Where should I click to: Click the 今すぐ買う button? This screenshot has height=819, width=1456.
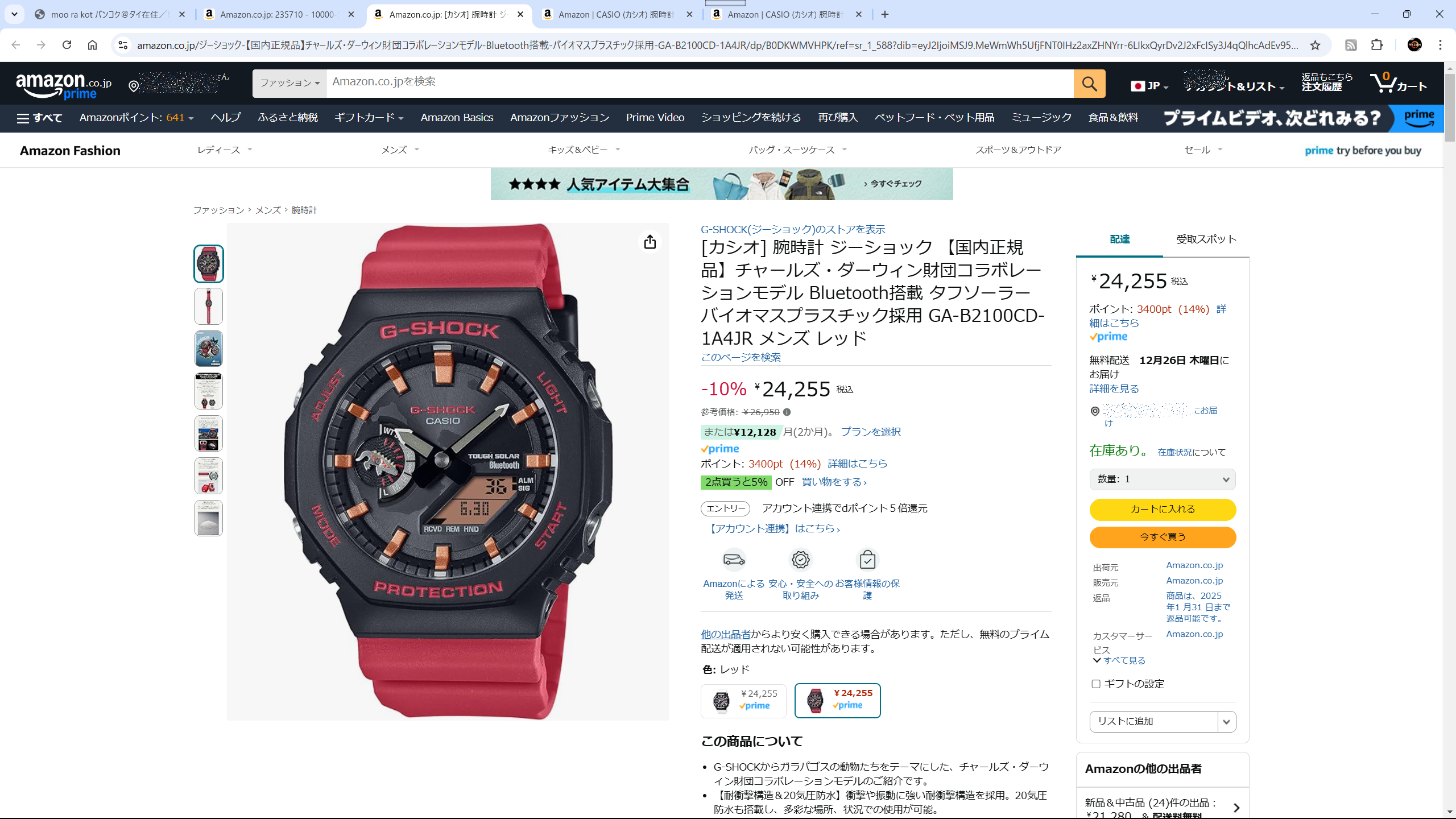[1163, 537]
